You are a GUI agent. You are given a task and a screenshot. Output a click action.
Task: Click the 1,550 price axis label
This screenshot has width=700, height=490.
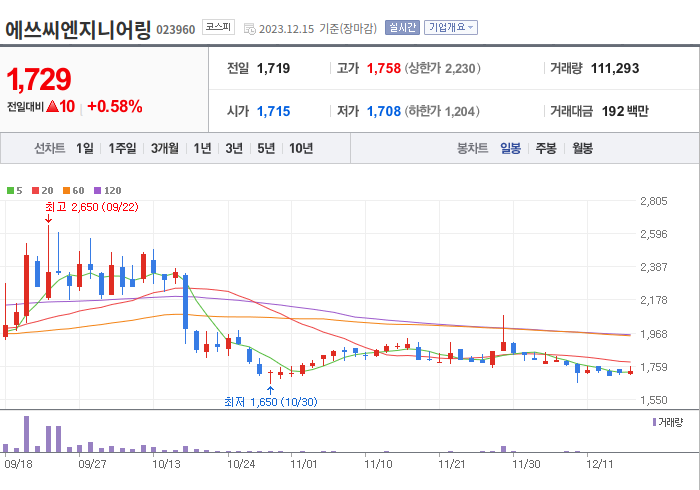point(654,400)
